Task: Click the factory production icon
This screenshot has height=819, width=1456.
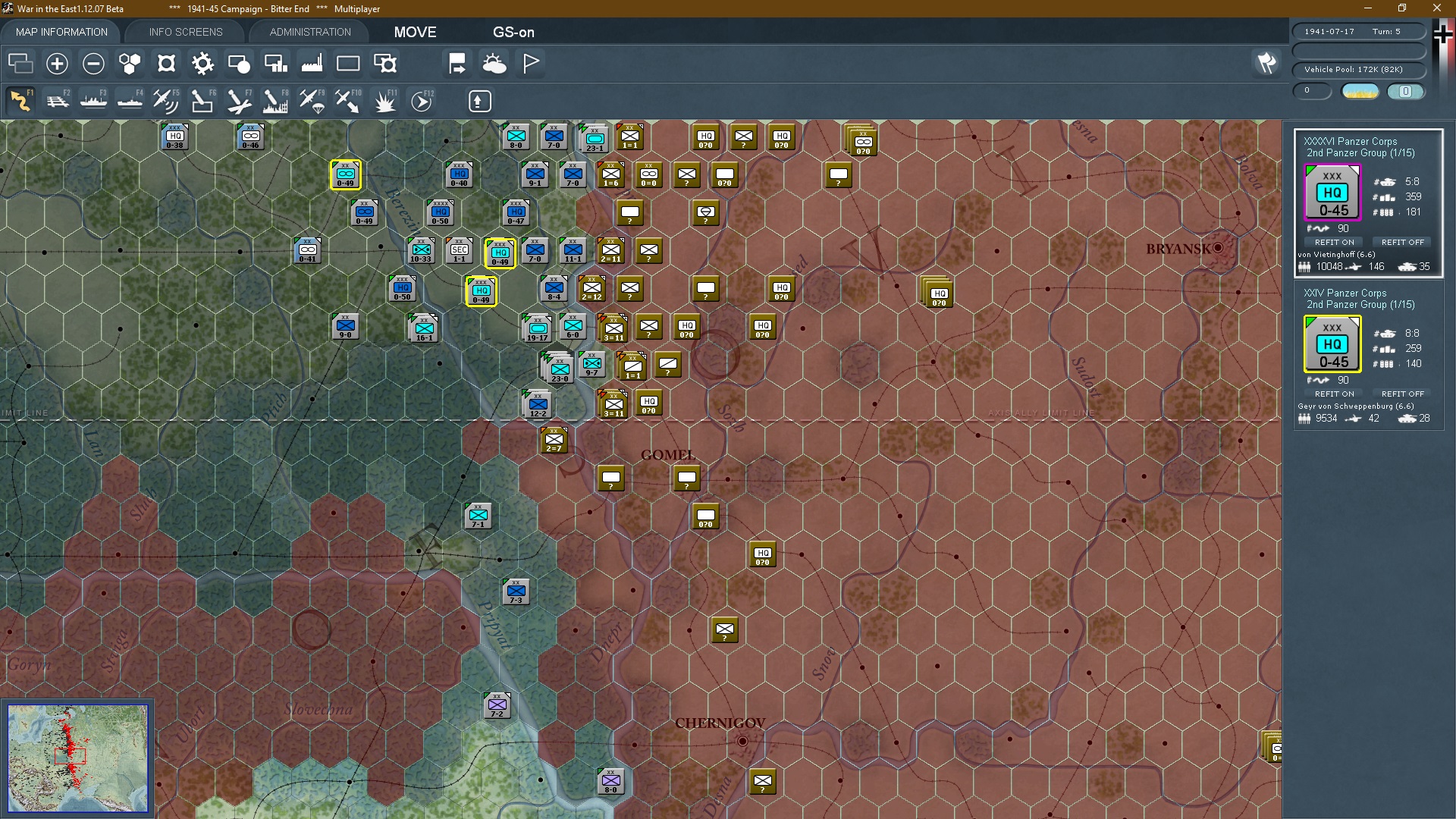Action: click(312, 64)
